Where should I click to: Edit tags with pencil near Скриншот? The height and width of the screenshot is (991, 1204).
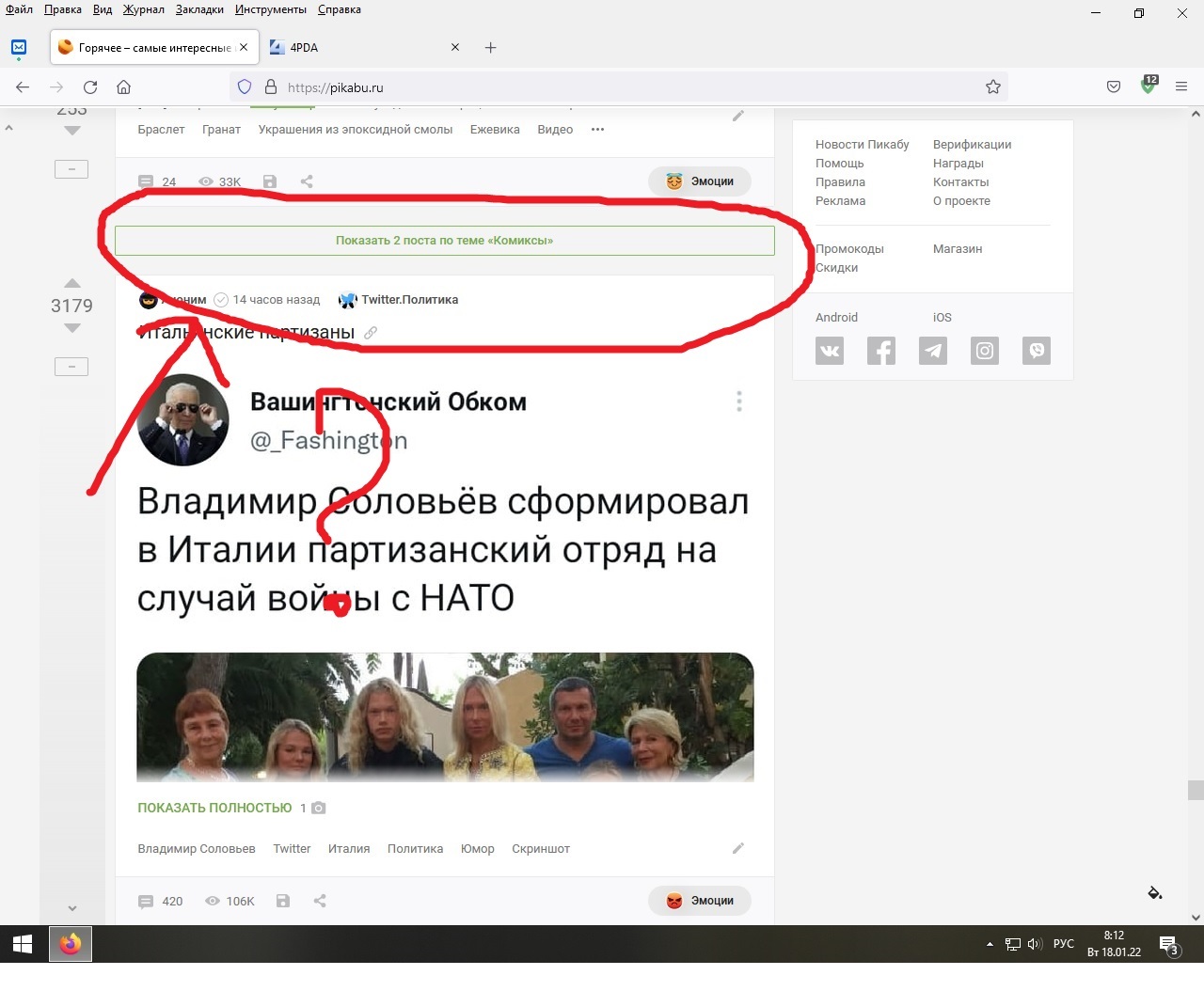pos(738,848)
